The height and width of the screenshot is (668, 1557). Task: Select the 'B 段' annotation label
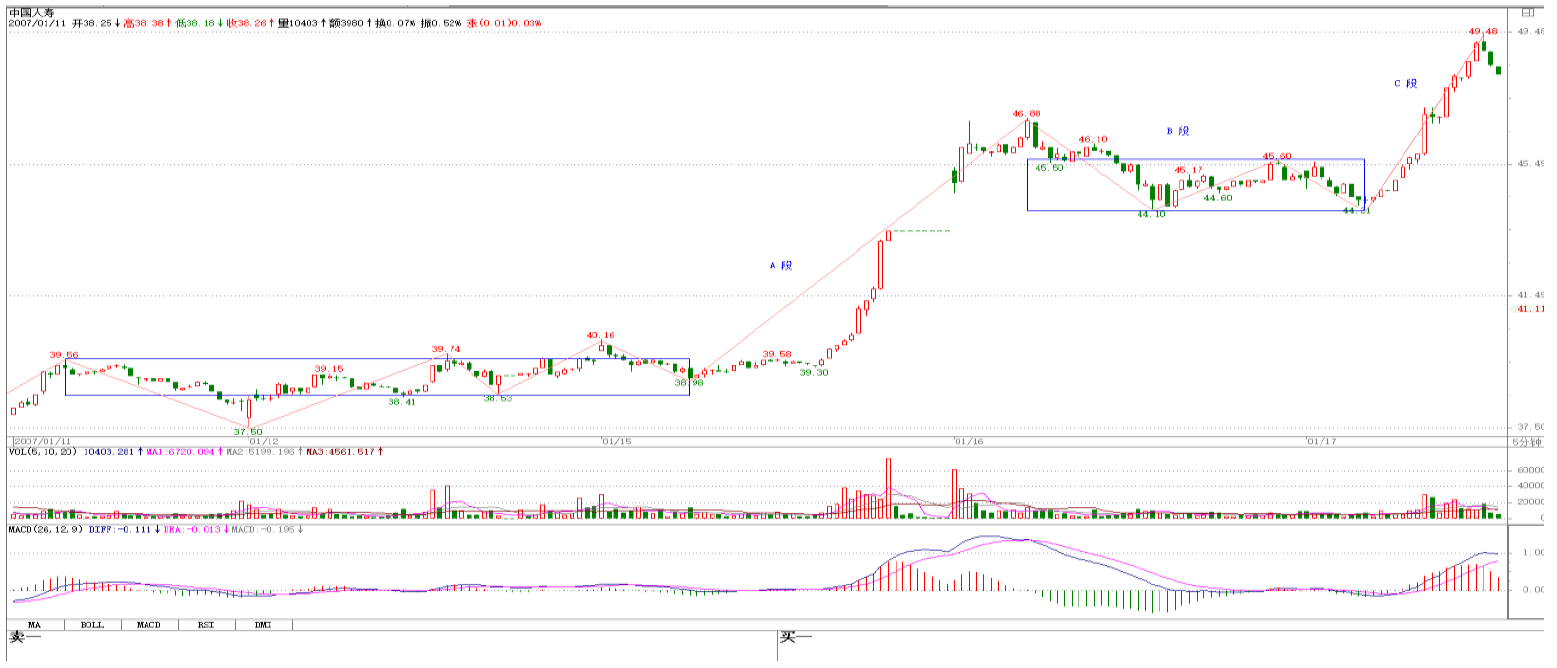coord(1178,131)
